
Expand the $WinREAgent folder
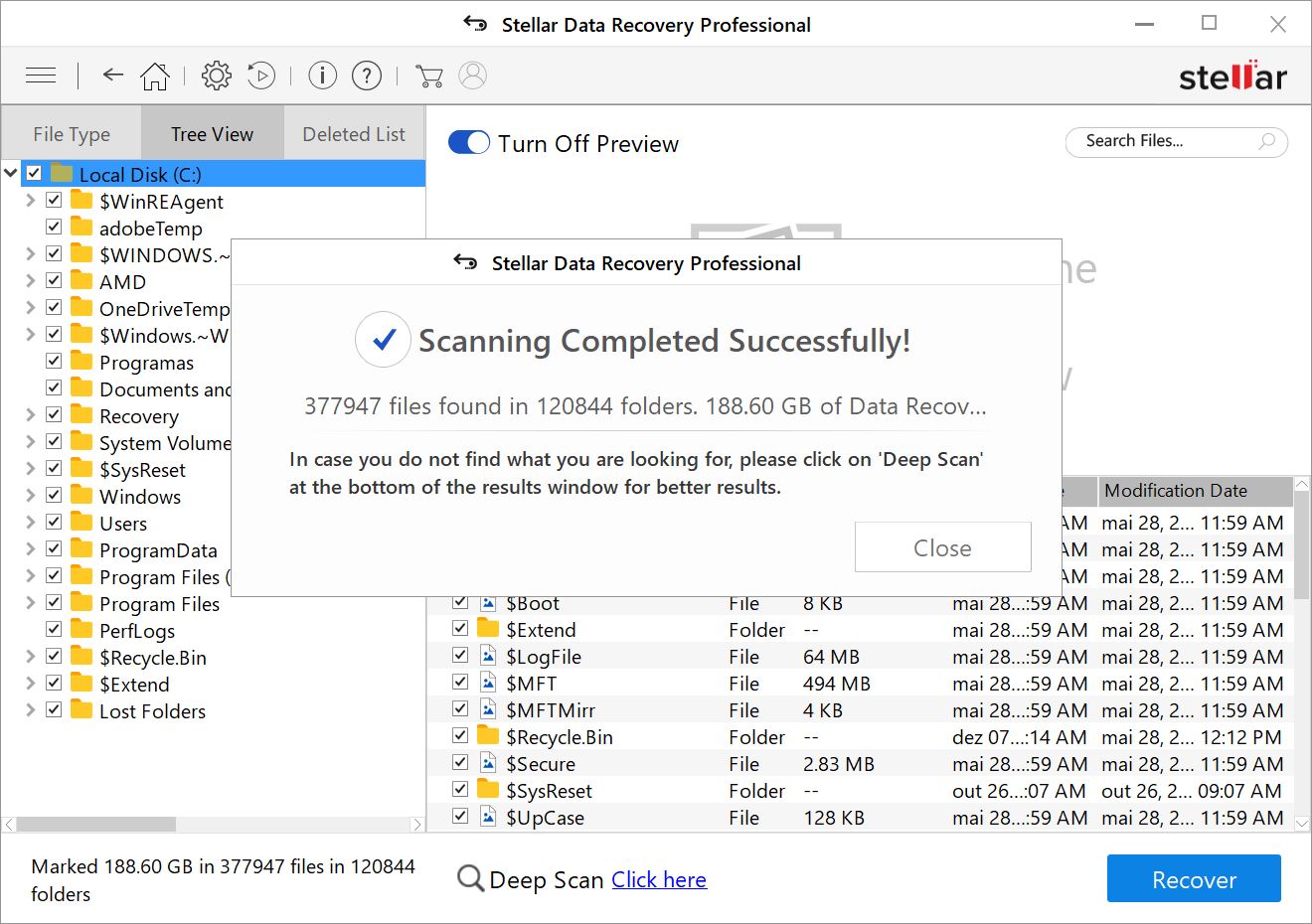coord(30,200)
